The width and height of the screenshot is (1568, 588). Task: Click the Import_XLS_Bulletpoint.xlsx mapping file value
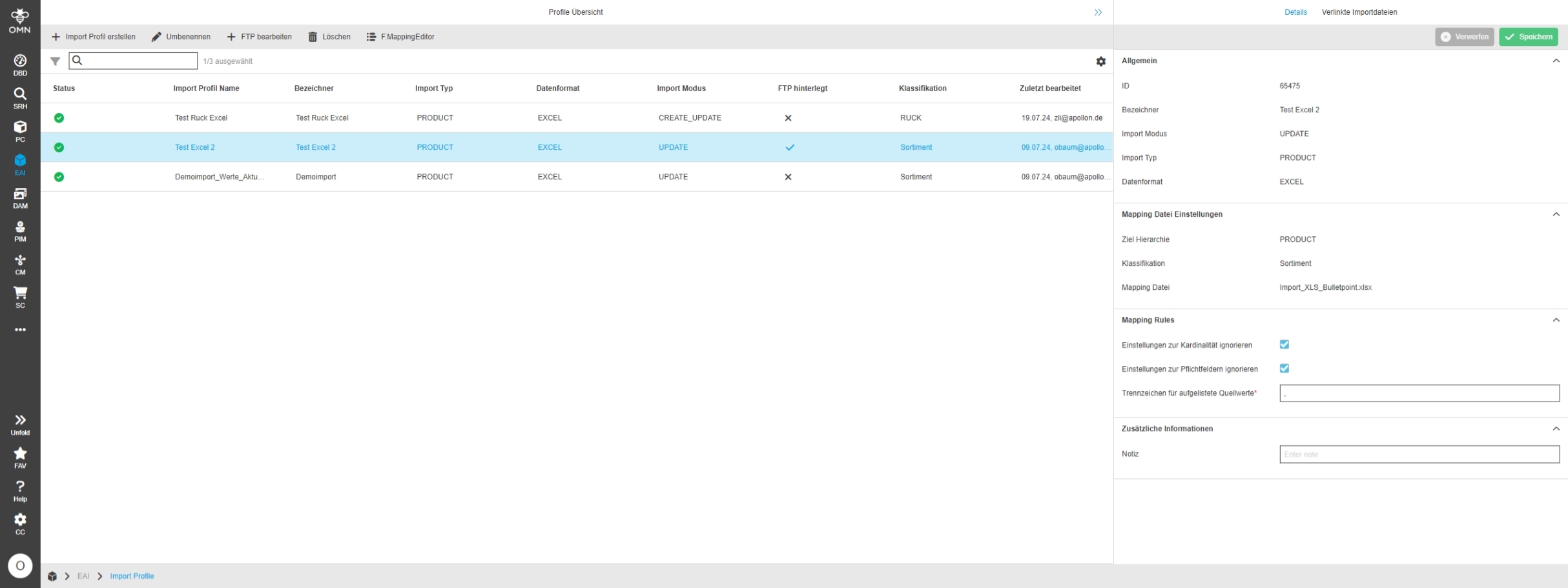(x=1325, y=288)
